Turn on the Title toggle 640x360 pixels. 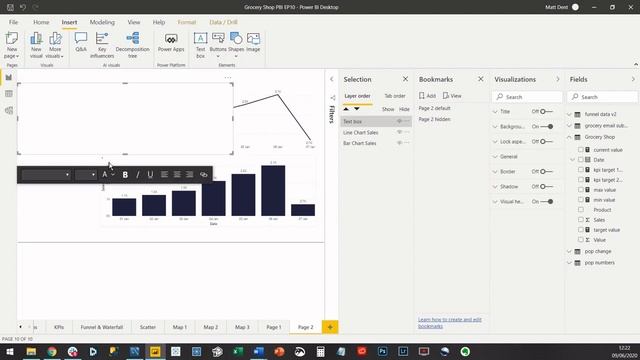click(546, 111)
